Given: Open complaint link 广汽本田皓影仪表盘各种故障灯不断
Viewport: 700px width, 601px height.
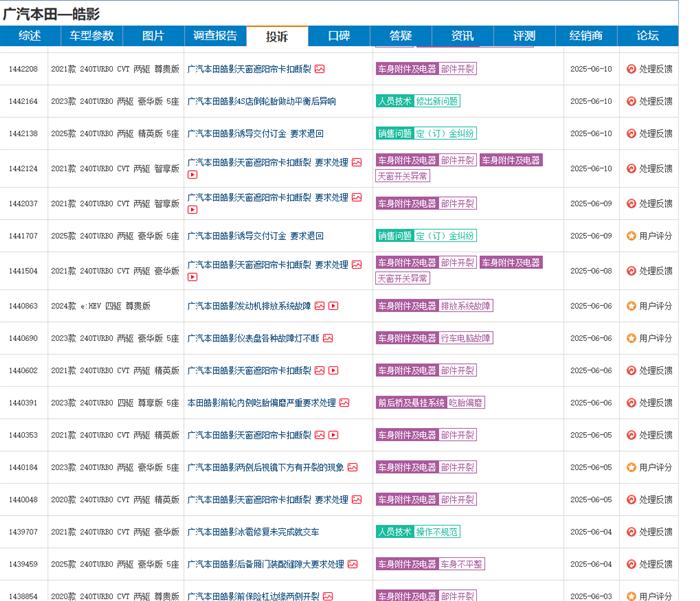Looking at the screenshot, I should [253, 338].
